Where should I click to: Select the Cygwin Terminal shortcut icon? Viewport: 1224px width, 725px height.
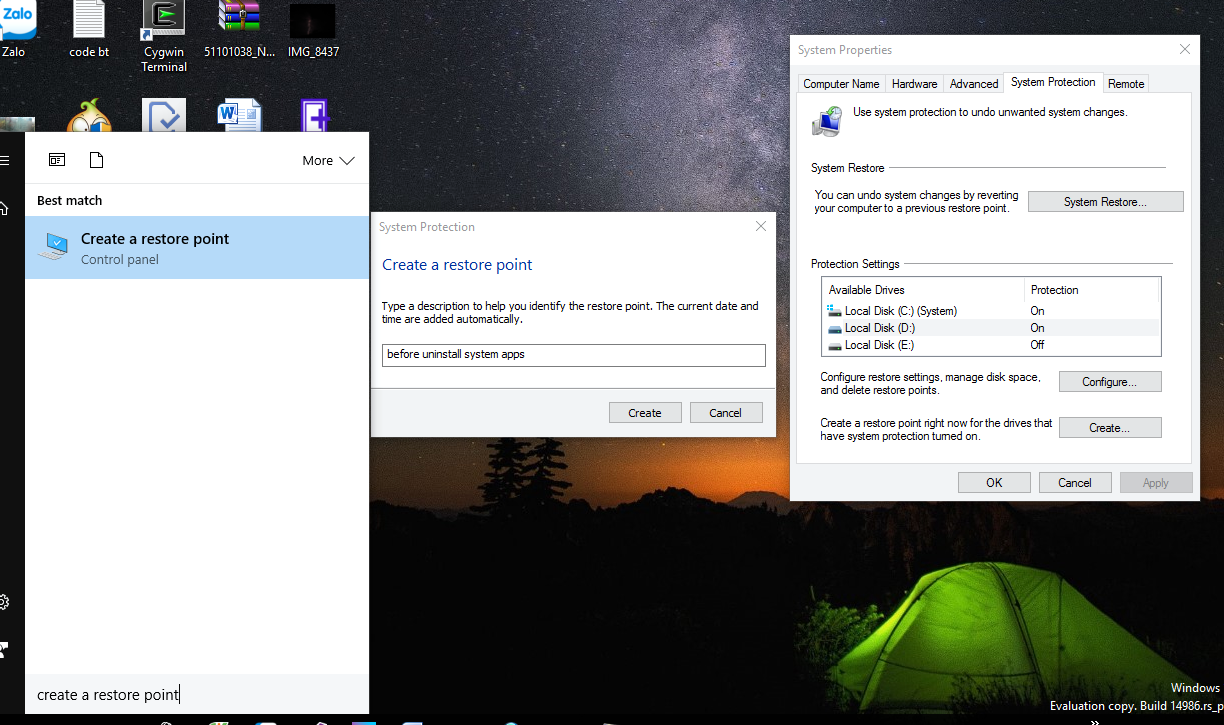(x=164, y=35)
